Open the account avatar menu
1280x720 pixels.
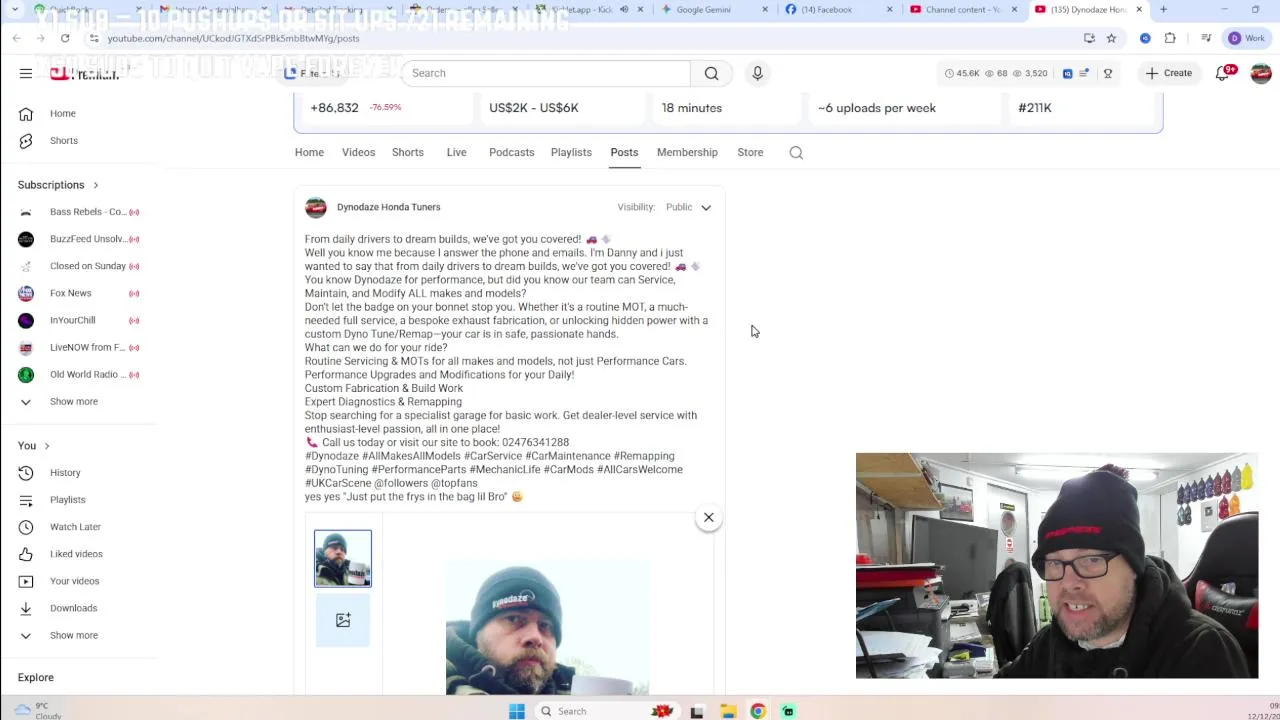tap(1260, 73)
